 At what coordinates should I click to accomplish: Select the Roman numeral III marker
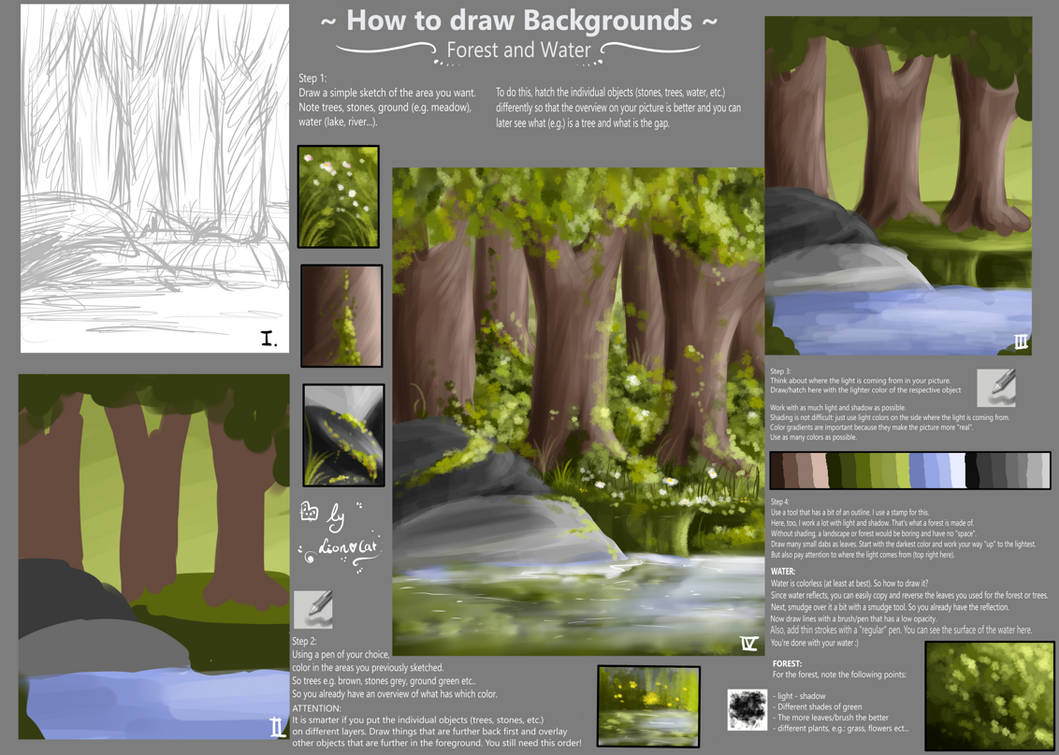[x=1020, y=341]
